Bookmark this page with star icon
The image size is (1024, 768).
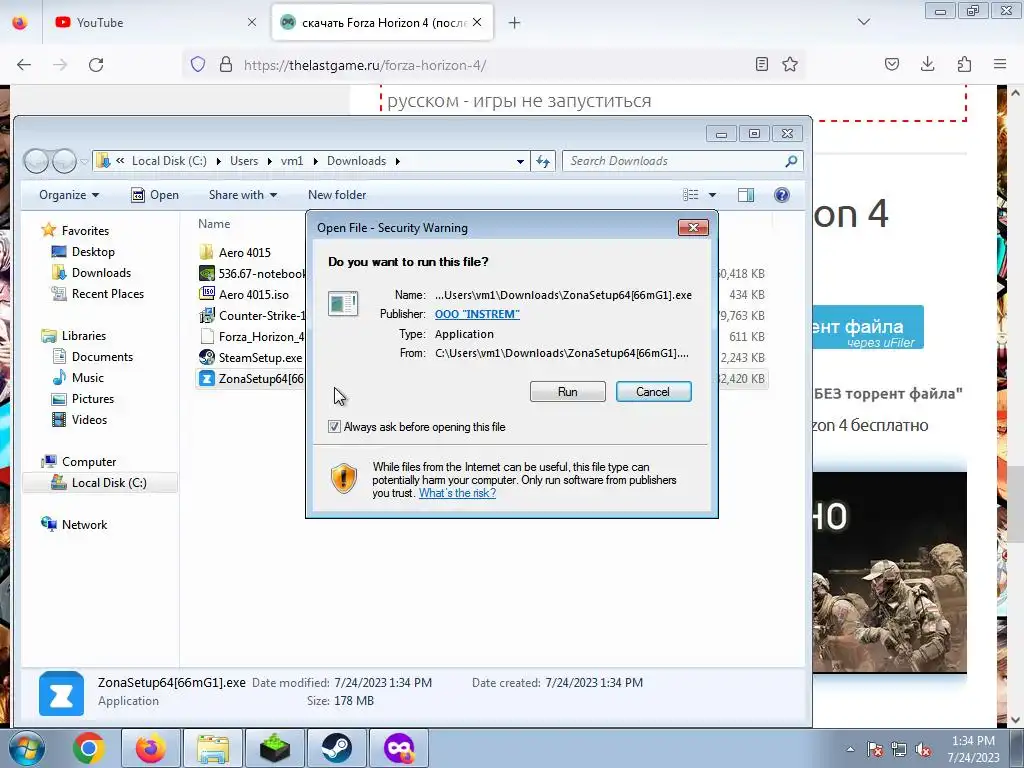(790, 64)
